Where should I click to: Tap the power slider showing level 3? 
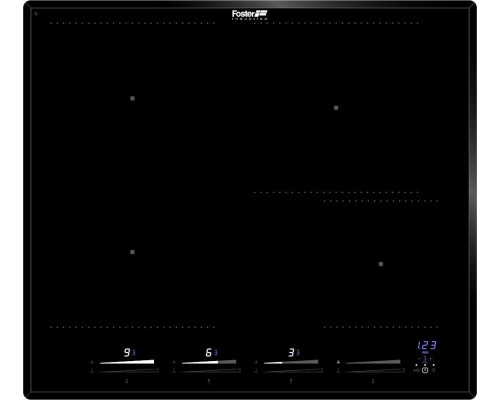(x=291, y=362)
